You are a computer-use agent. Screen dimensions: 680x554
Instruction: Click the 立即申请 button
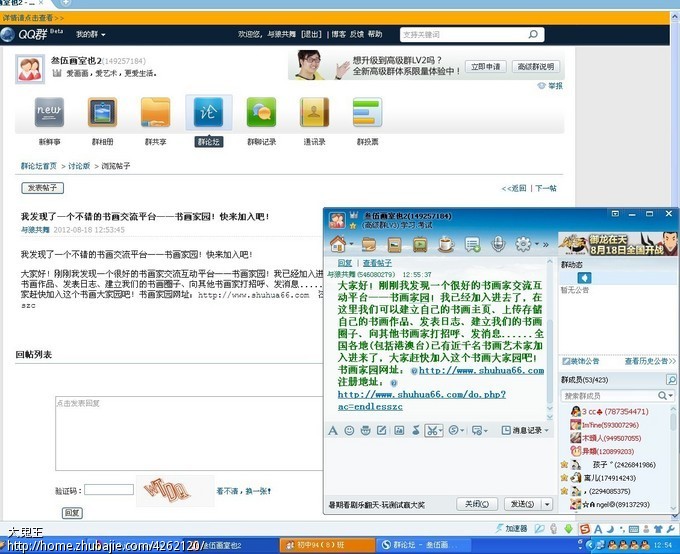tap(485, 66)
